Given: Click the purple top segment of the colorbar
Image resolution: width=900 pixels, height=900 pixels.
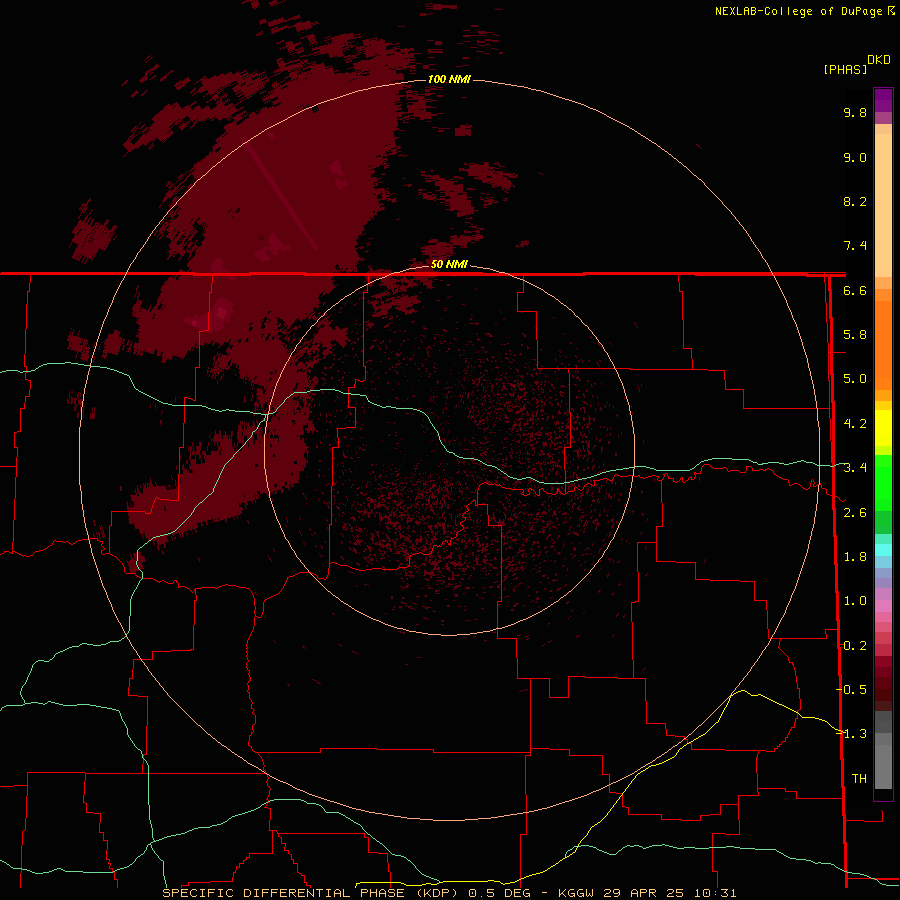Looking at the screenshot, I should coord(883,100).
